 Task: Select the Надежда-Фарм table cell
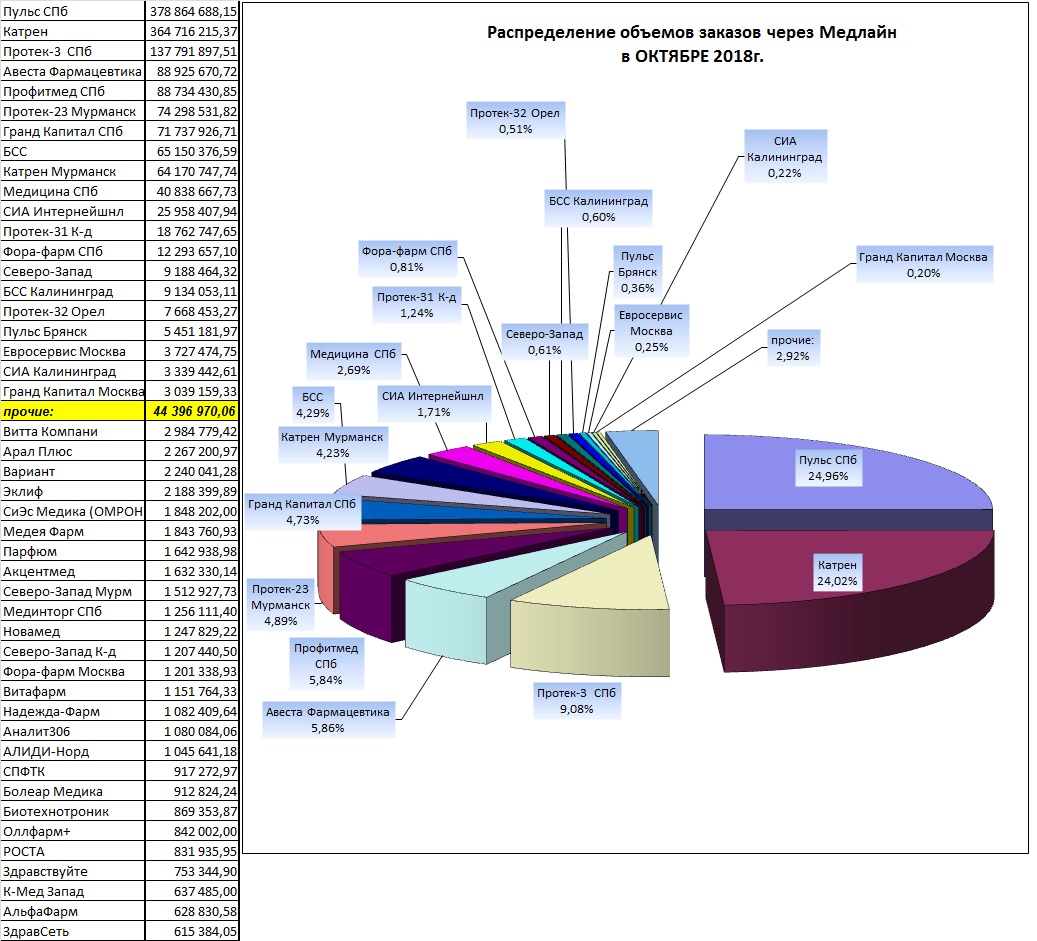(x=72, y=712)
